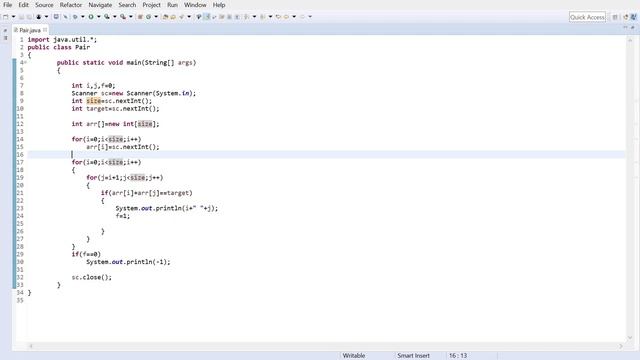Screen dimensions: 640x360
Task: Open the Next Annotation dropdown arrow
Action: [x=254, y=17]
